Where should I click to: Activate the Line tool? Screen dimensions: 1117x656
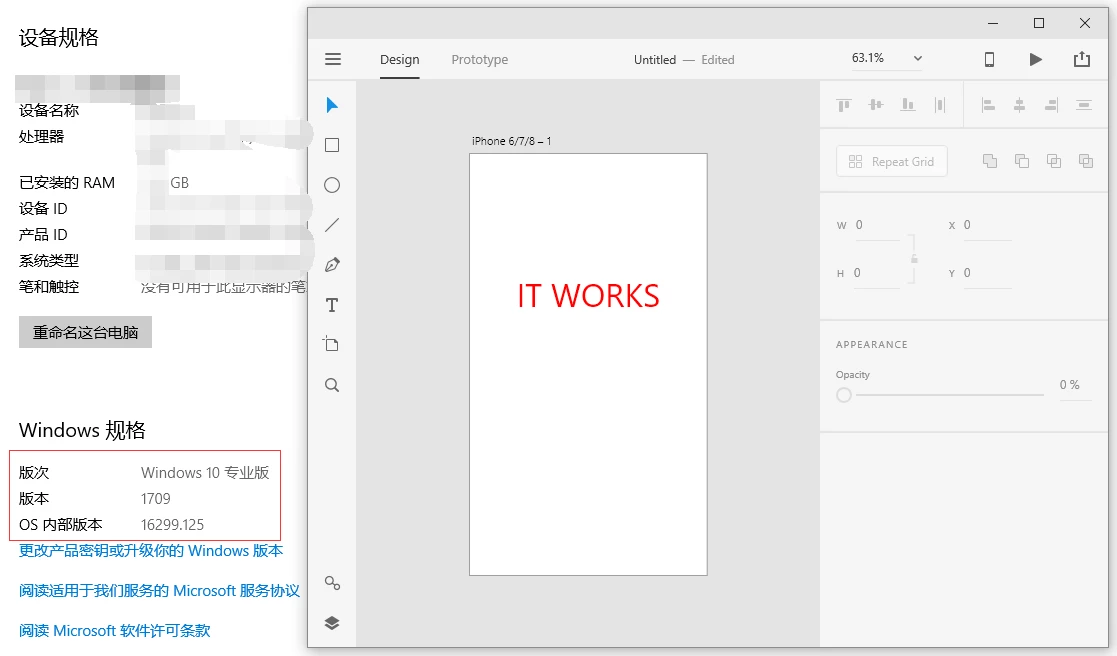pos(332,225)
